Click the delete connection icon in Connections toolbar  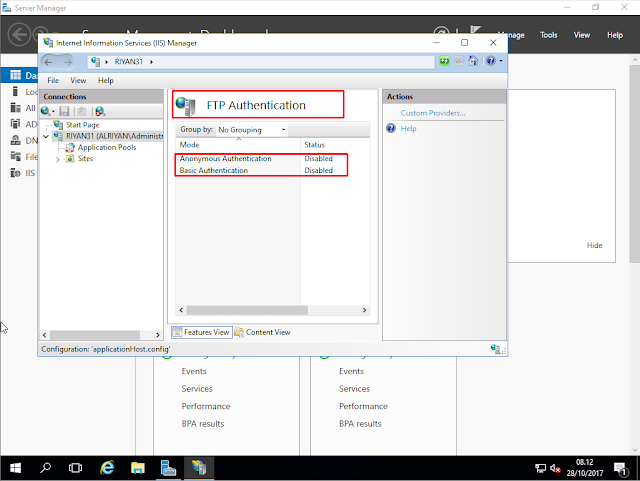[100, 111]
